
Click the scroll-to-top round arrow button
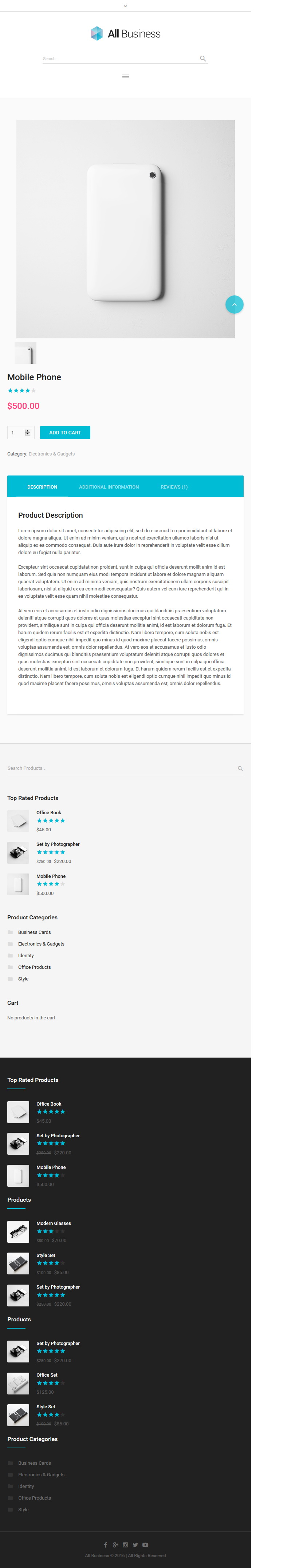(235, 305)
